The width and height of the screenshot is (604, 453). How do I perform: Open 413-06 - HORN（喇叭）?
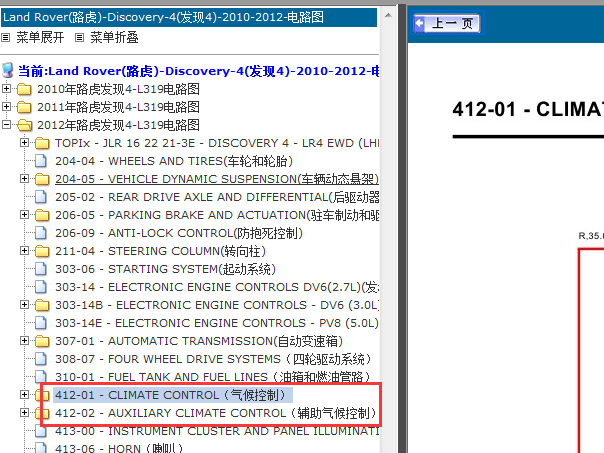pos(119,448)
